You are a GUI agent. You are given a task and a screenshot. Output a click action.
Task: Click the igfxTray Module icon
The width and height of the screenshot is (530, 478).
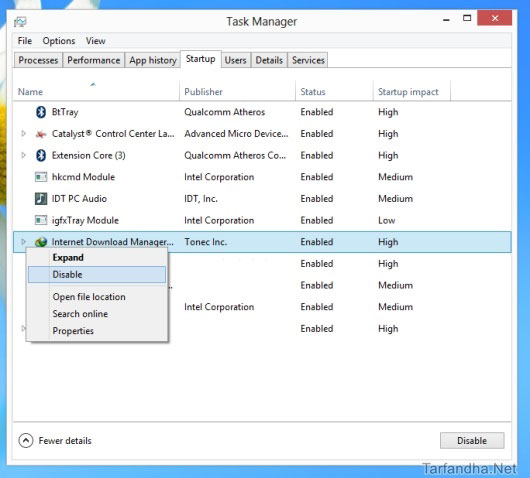click(x=41, y=220)
